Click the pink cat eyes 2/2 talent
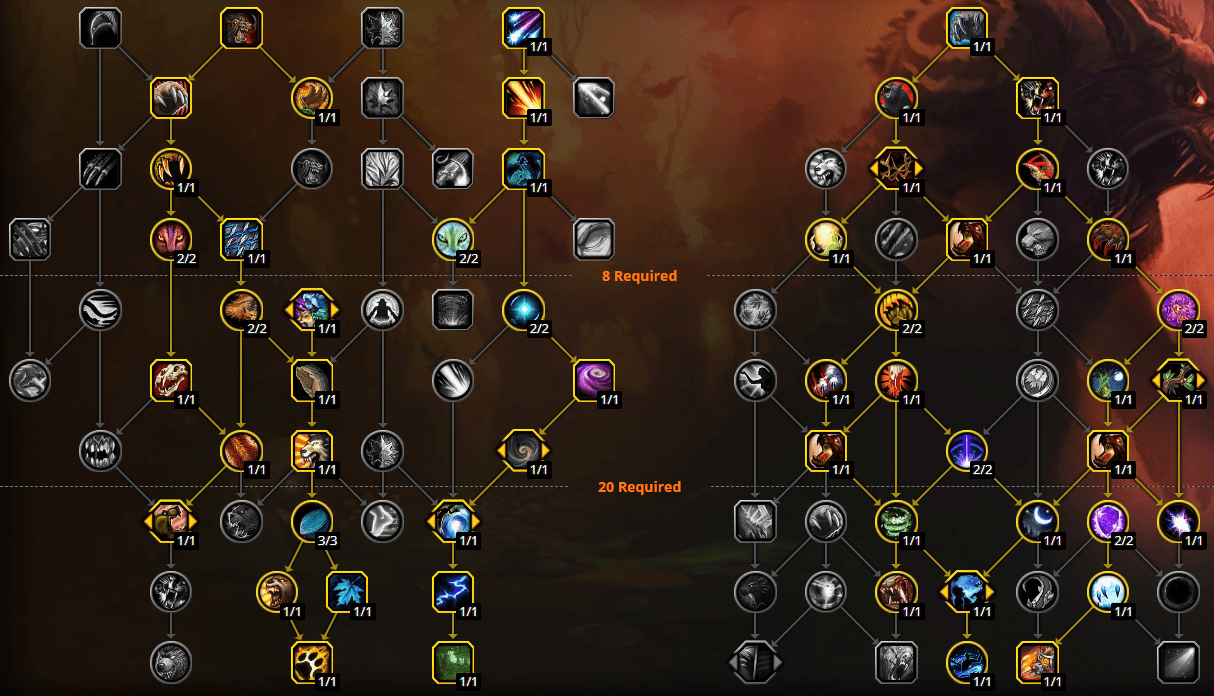The width and height of the screenshot is (1214, 696). [x=171, y=239]
